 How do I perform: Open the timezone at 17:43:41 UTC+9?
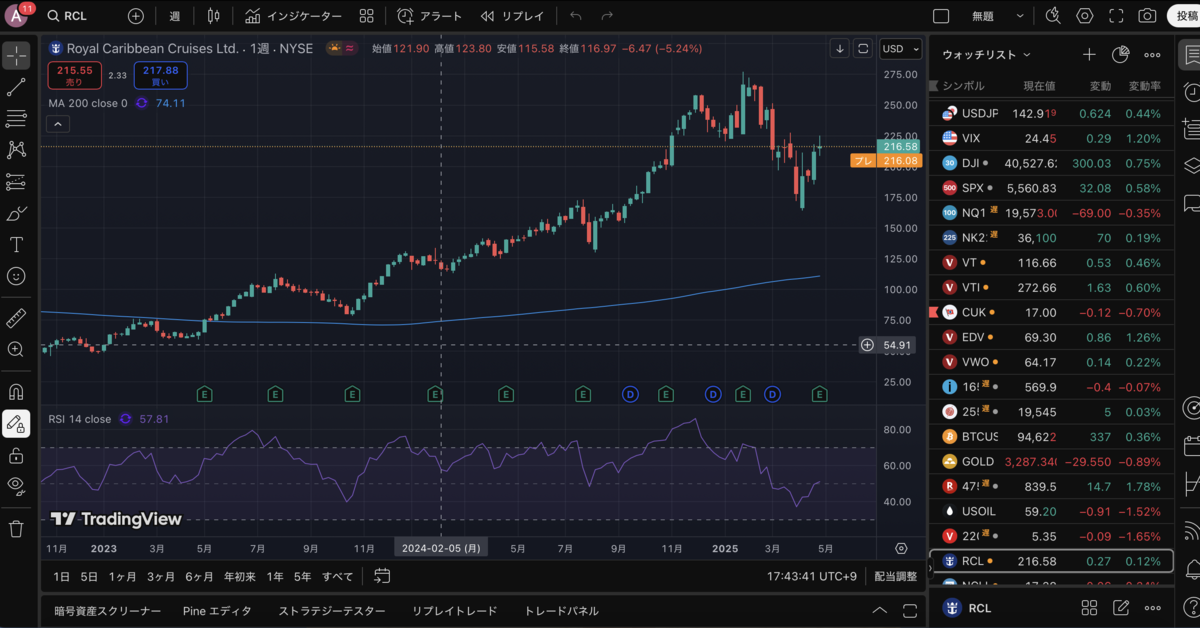(813, 577)
